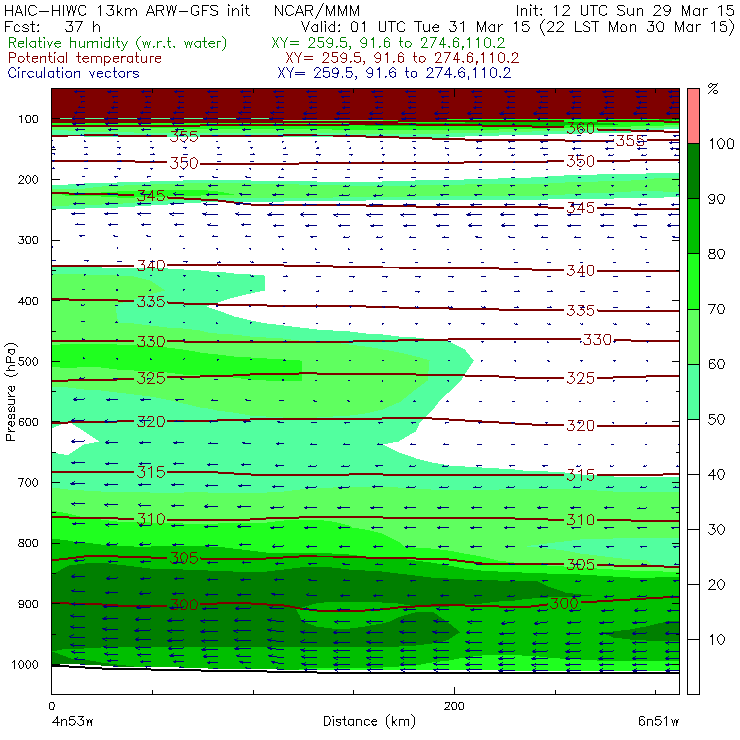Choose the 70–80 bright green colorbar segment

coord(693,281)
